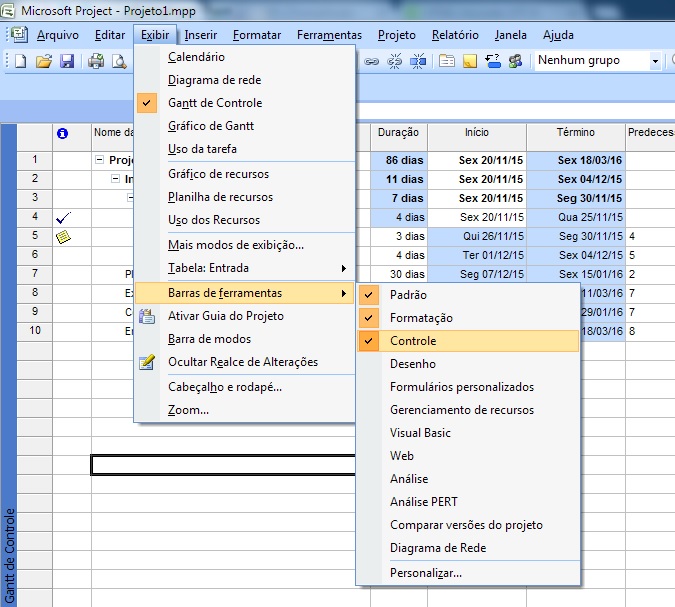This screenshot has width=675, height=607.
Task: Open the Nenhum grupo dropdown arrow
Action: point(655,61)
